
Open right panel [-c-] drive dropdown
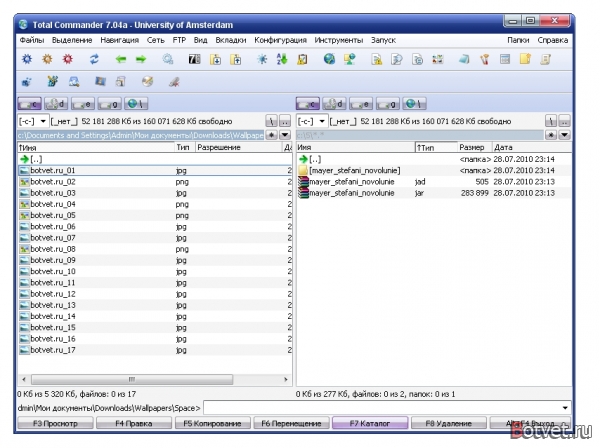[x=312, y=121]
